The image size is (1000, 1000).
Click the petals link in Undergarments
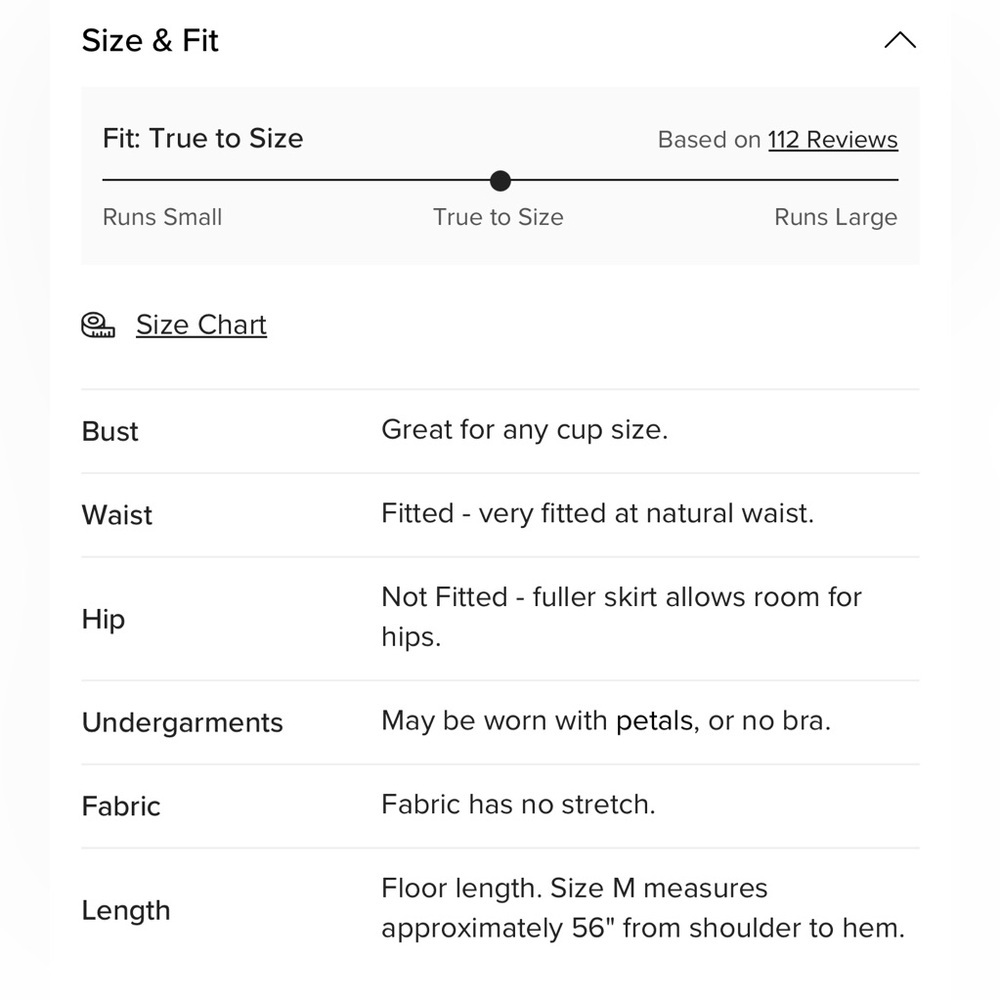[654, 721]
